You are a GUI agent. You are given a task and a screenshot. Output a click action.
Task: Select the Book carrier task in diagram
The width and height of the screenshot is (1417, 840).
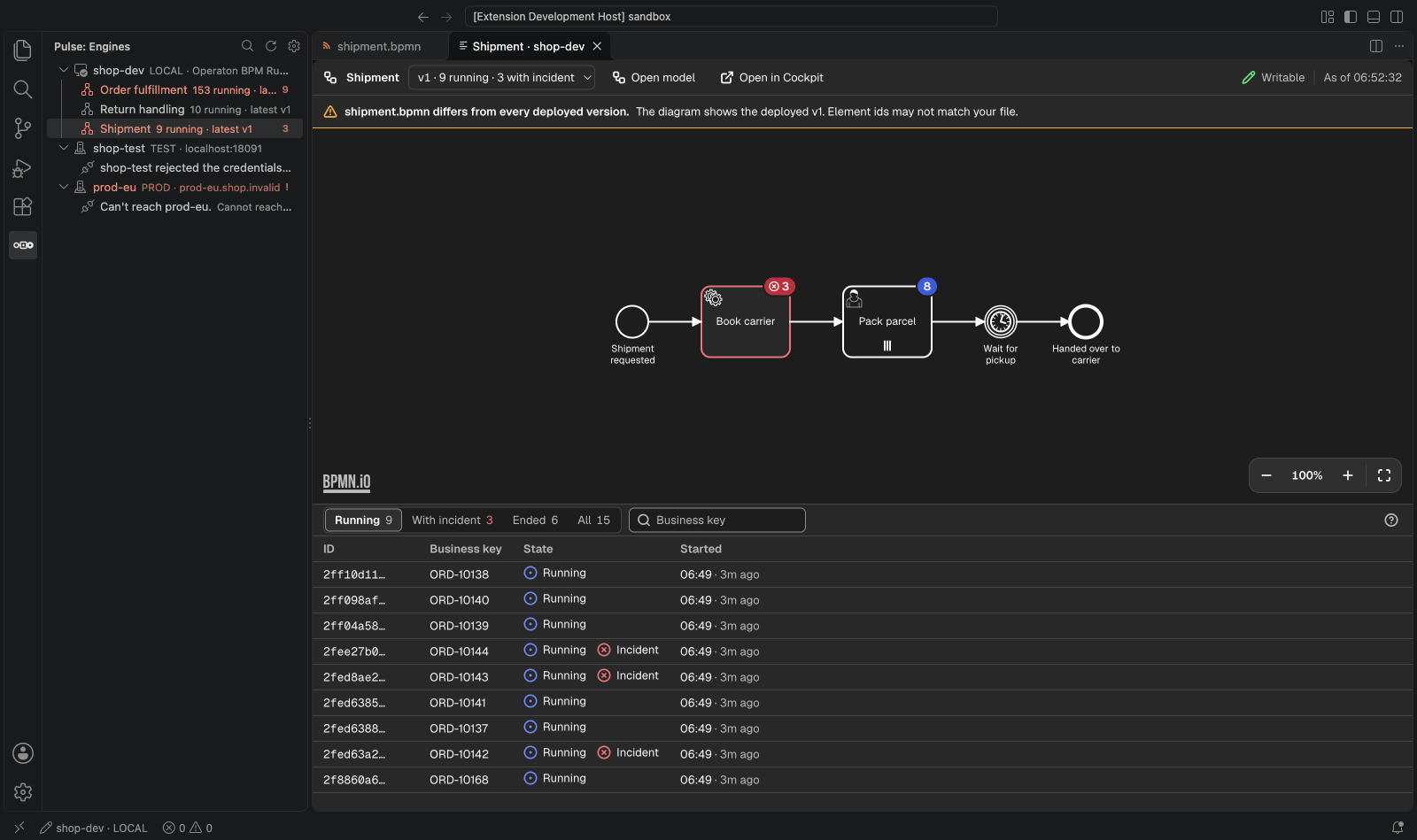tap(746, 321)
